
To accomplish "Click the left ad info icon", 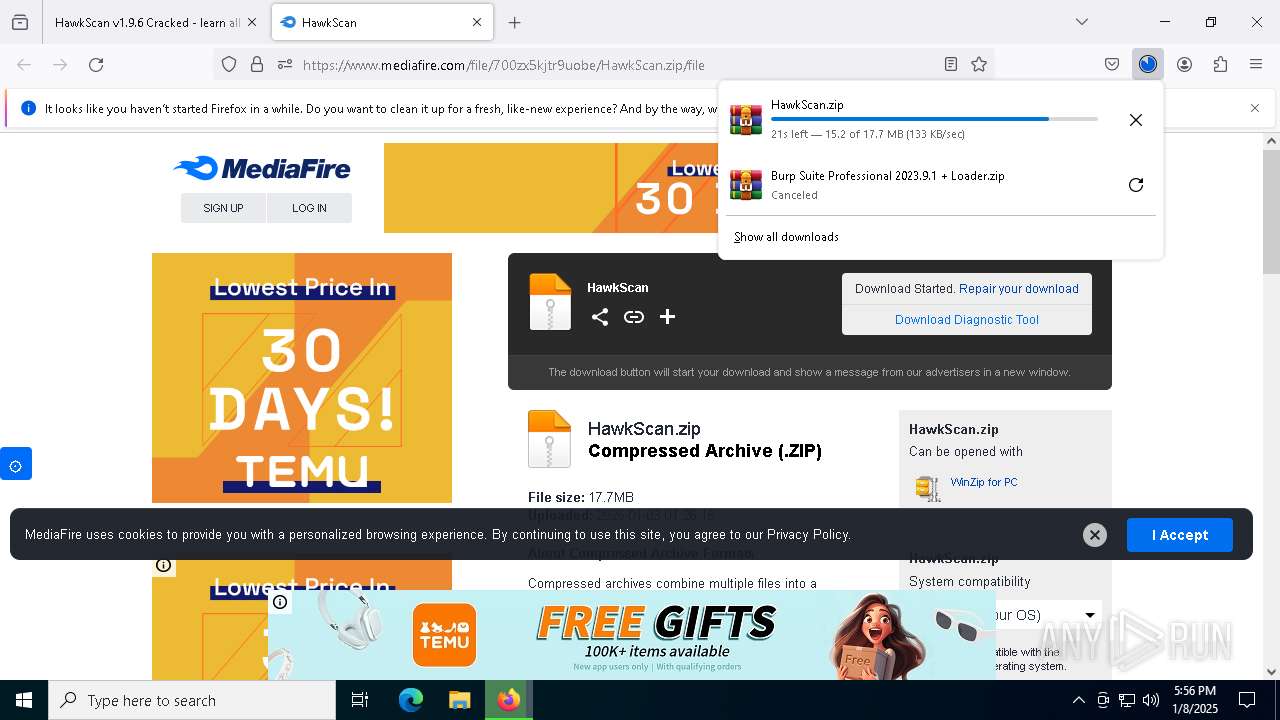I will point(163,565).
